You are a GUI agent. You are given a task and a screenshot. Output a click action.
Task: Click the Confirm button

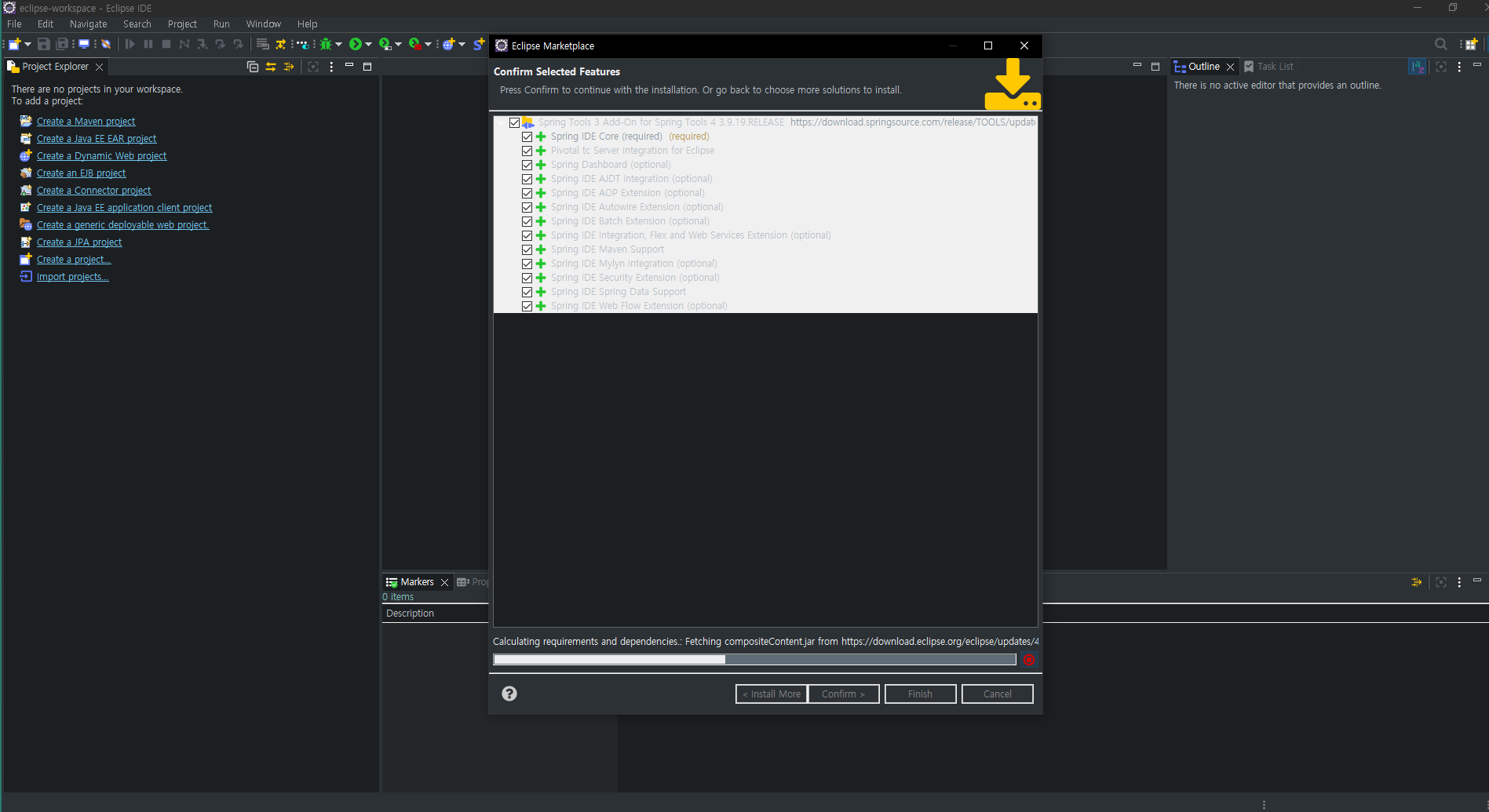pos(843,694)
